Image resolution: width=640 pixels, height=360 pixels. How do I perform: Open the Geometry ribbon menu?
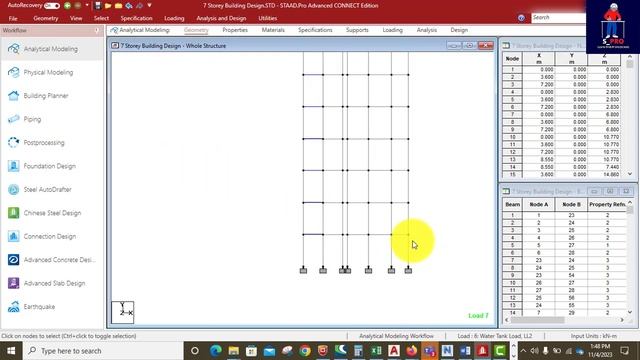pyautogui.click(x=46, y=18)
